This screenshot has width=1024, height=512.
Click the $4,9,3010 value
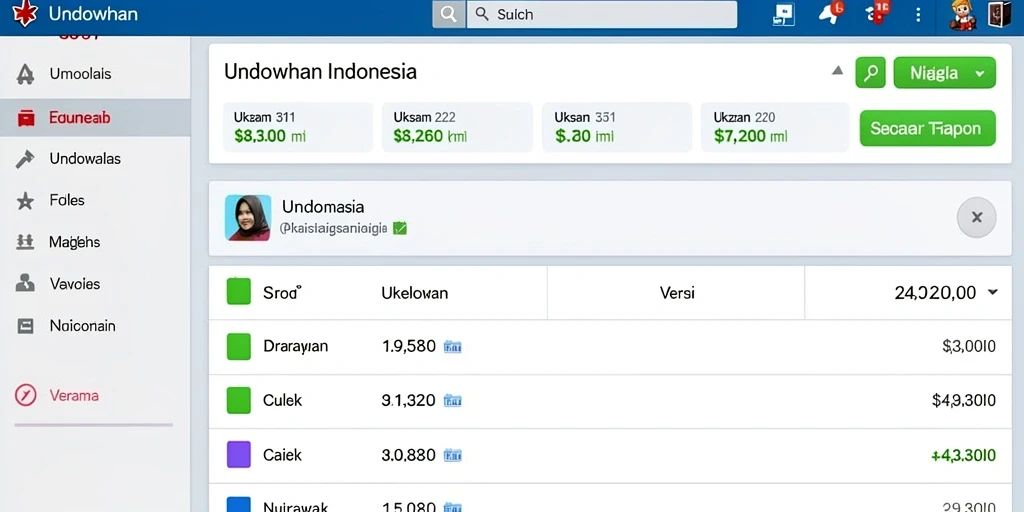(964, 400)
